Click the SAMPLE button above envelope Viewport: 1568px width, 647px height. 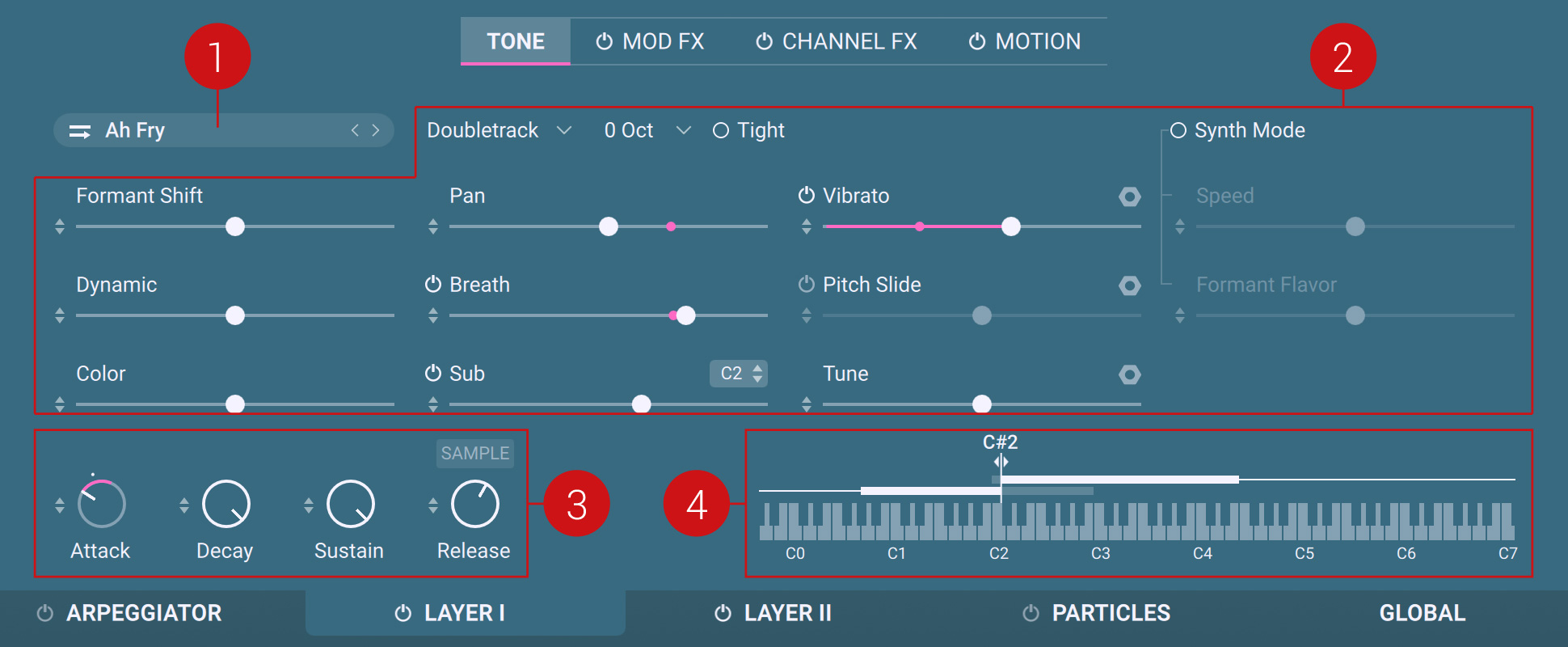click(x=475, y=454)
